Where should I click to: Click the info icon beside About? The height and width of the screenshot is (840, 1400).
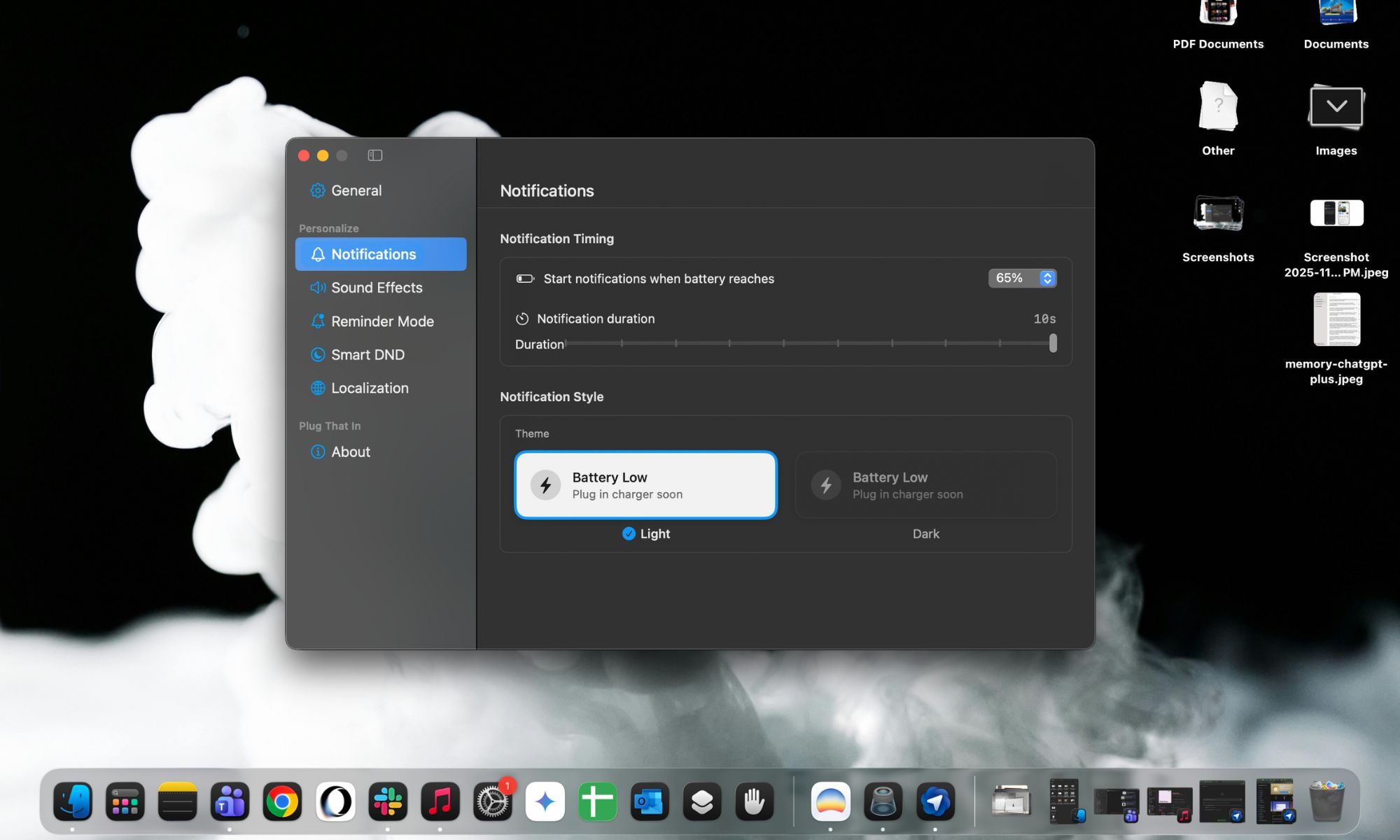click(x=318, y=452)
